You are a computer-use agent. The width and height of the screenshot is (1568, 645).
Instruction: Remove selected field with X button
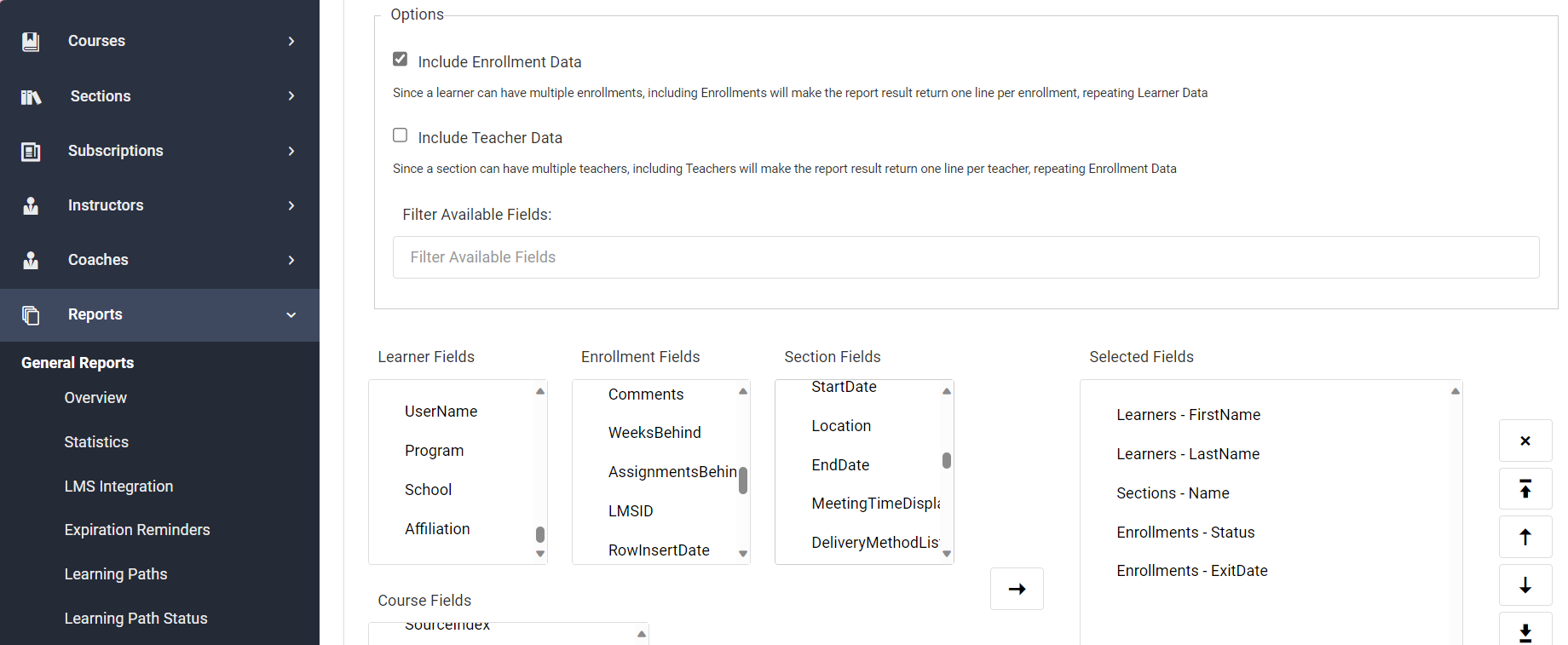tap(1525, 441)
